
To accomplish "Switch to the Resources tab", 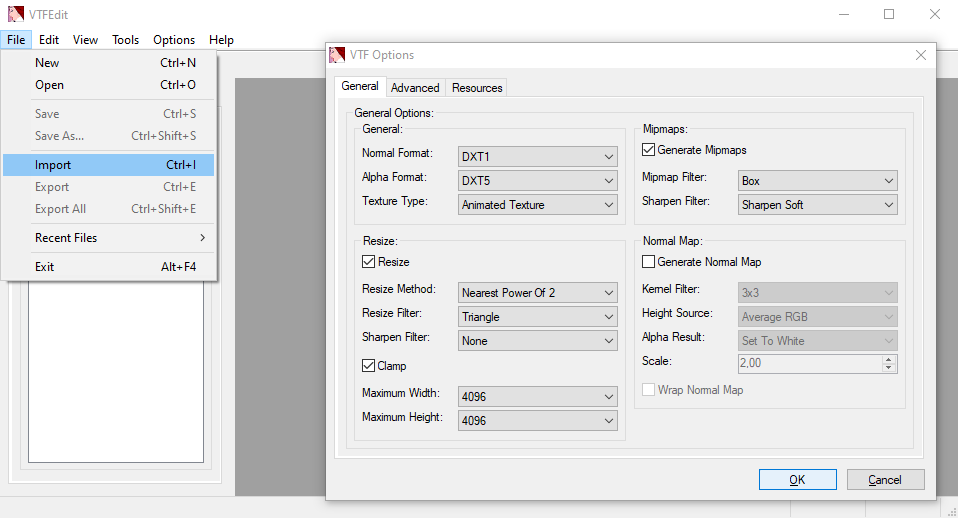I will [477, 88].
